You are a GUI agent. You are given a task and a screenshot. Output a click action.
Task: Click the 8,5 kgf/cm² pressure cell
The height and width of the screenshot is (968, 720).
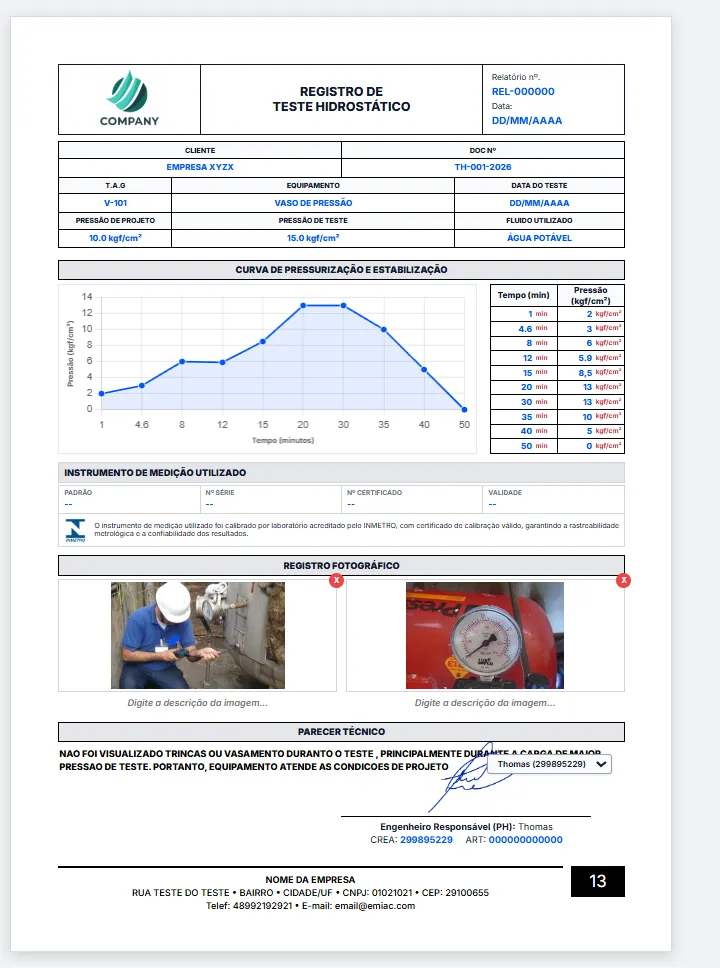click(x=591, y=373)
